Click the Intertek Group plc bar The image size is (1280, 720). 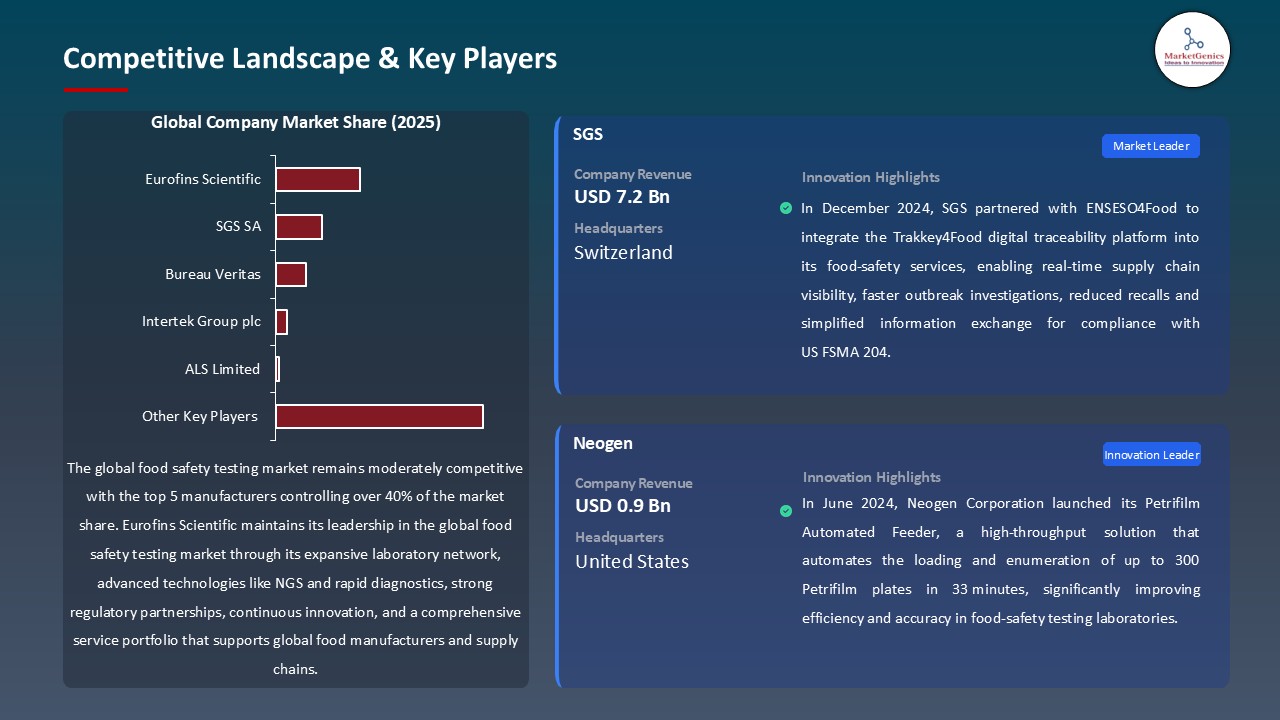click(282, 322)
